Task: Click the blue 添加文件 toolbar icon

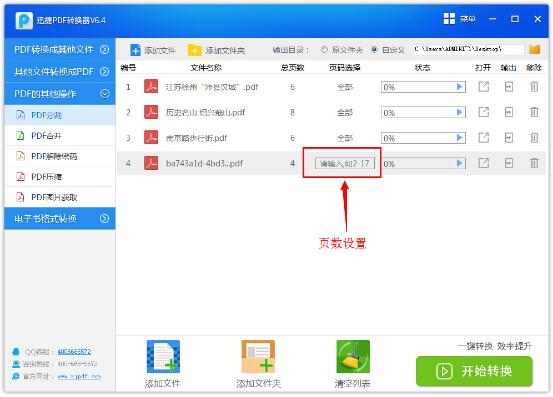Action: (x=135, y=50)
